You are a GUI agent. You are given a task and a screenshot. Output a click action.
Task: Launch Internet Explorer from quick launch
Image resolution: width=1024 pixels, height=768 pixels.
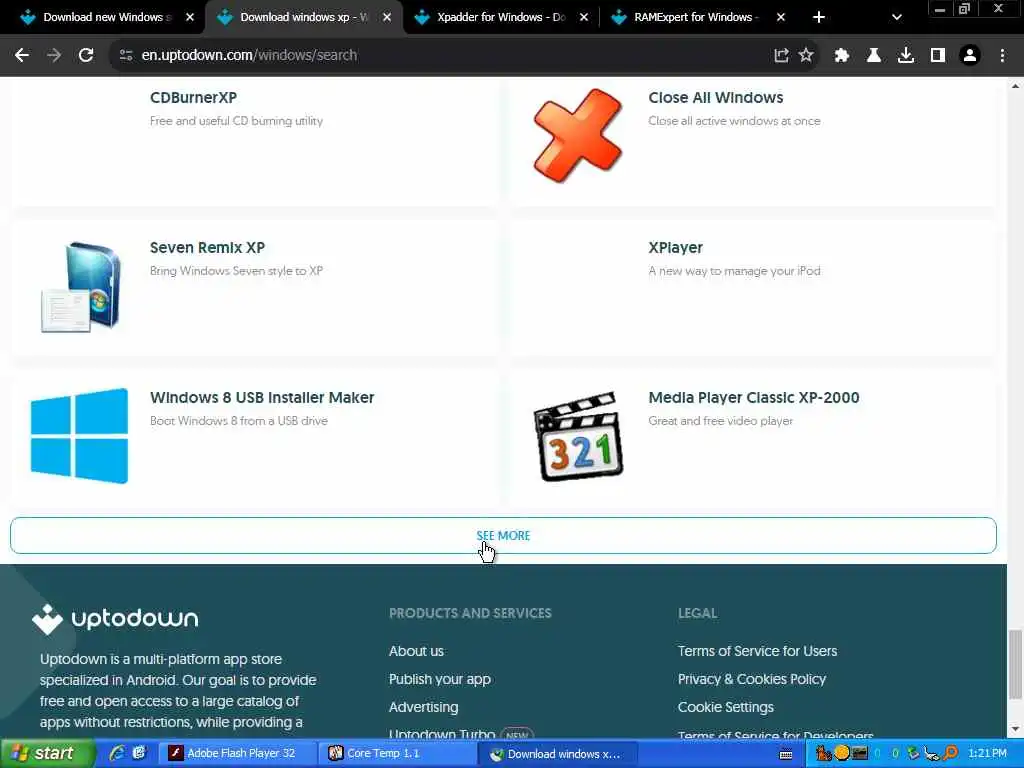coord(118,753)
